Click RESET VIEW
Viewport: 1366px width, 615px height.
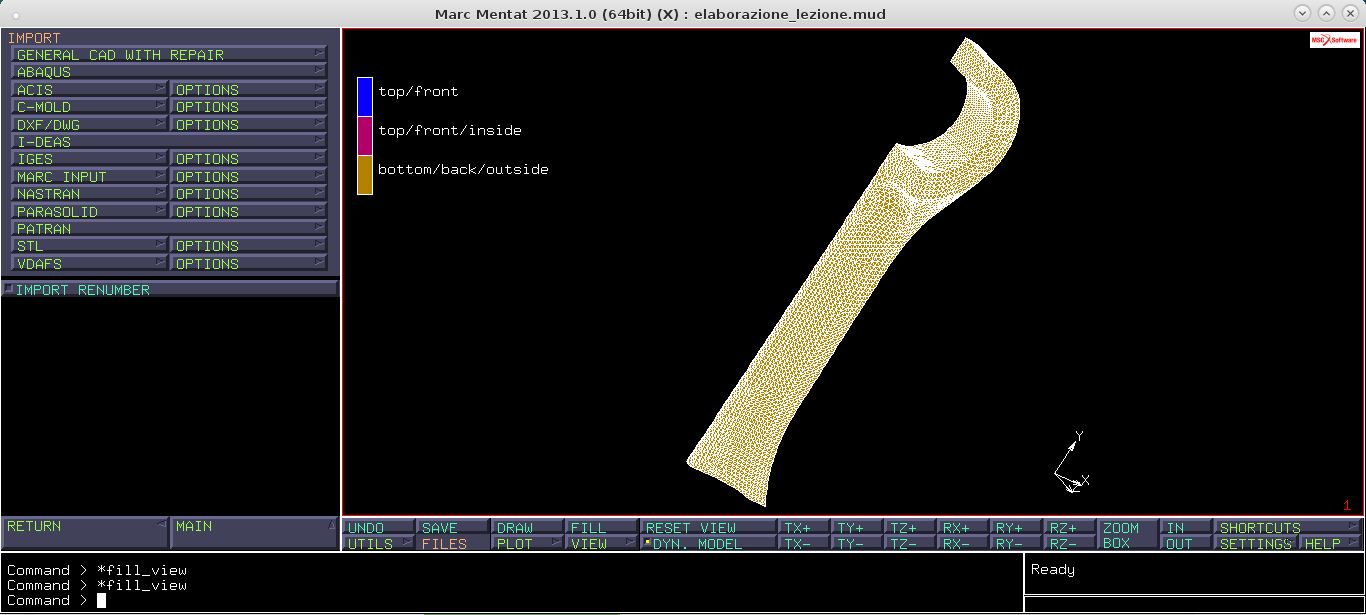tap(709, 527)
